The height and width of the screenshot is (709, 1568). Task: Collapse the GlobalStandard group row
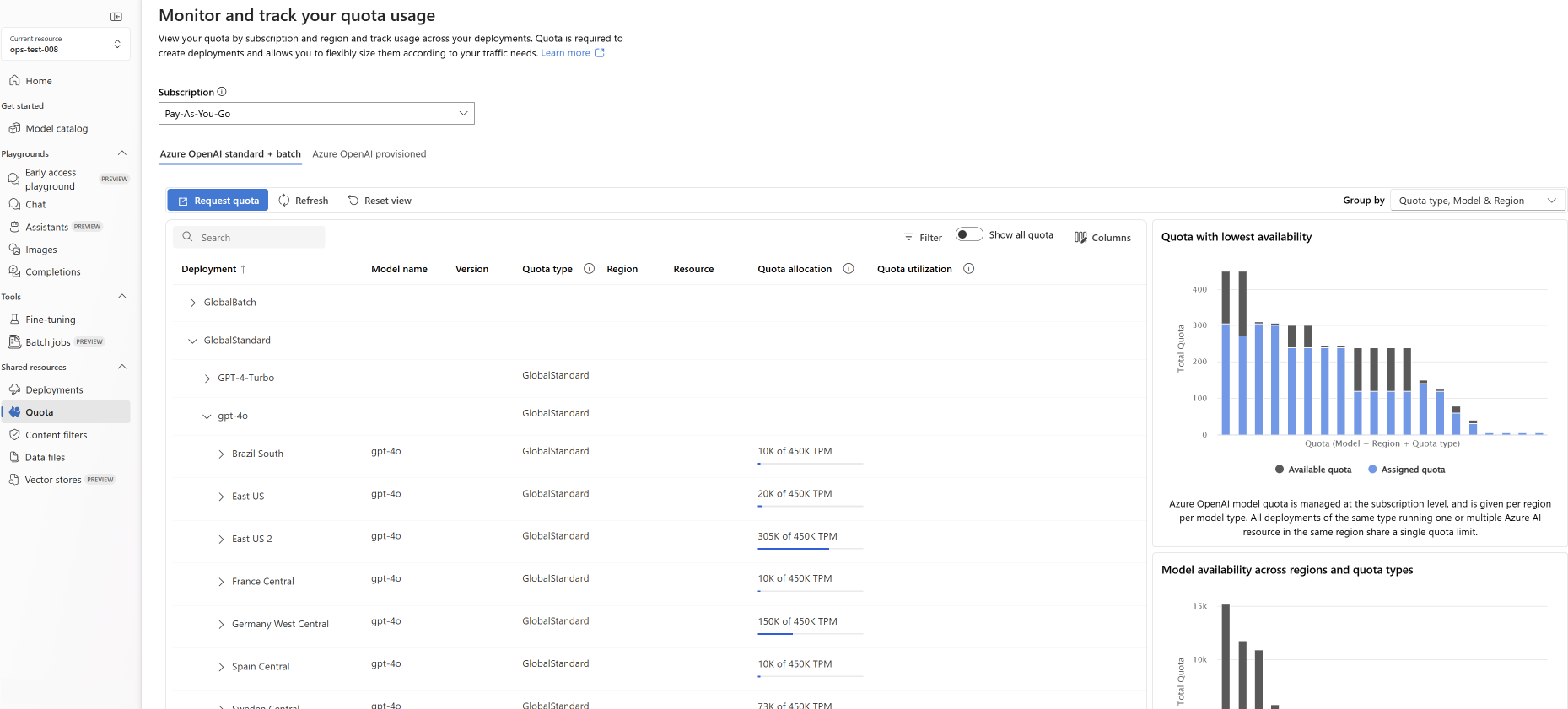click(192, 341)
